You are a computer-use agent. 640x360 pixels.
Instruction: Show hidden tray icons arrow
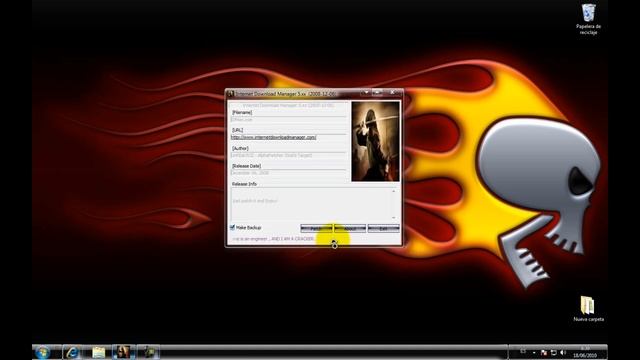tap(534, 352)
